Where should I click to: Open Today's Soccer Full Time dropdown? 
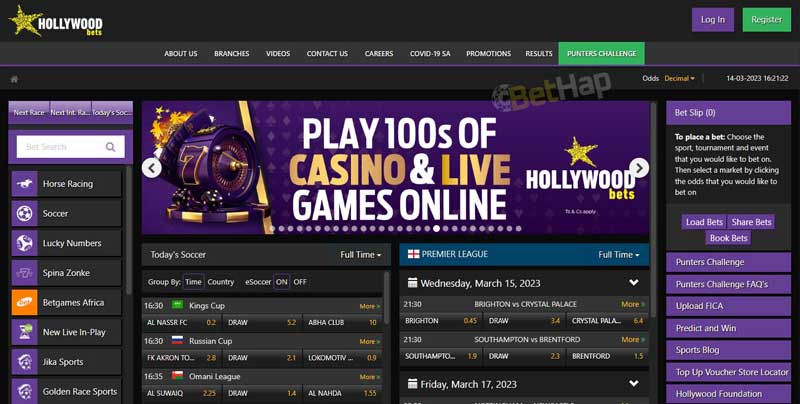(360, 255)
